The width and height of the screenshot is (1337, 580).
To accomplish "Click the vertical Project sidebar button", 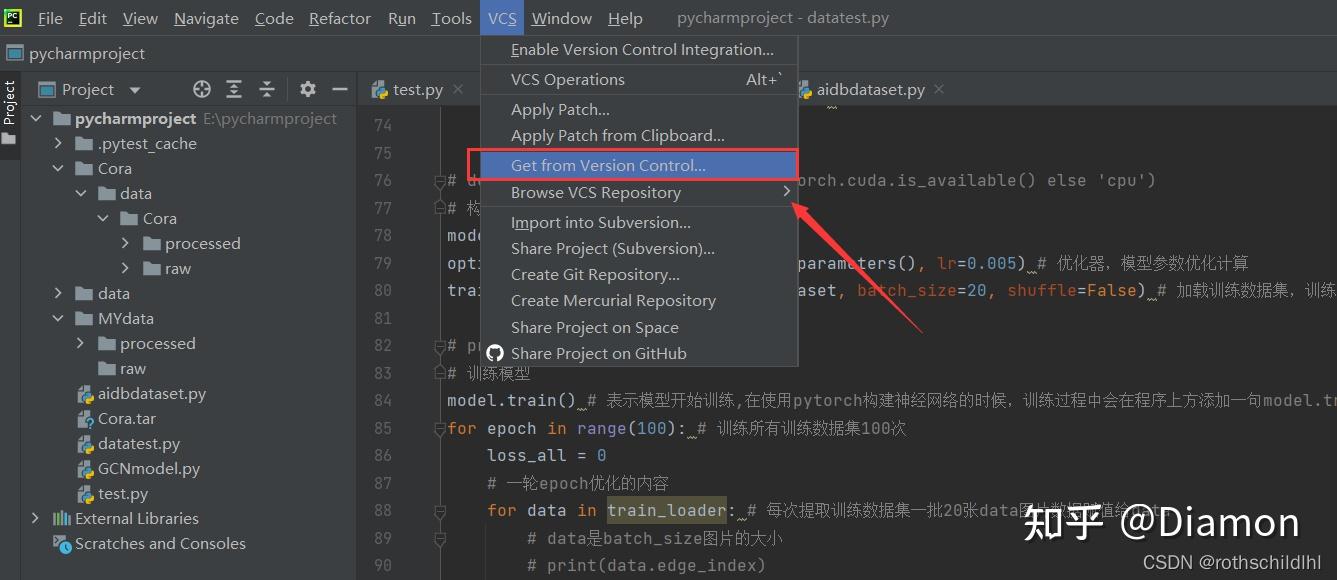I will click(9, 105).
